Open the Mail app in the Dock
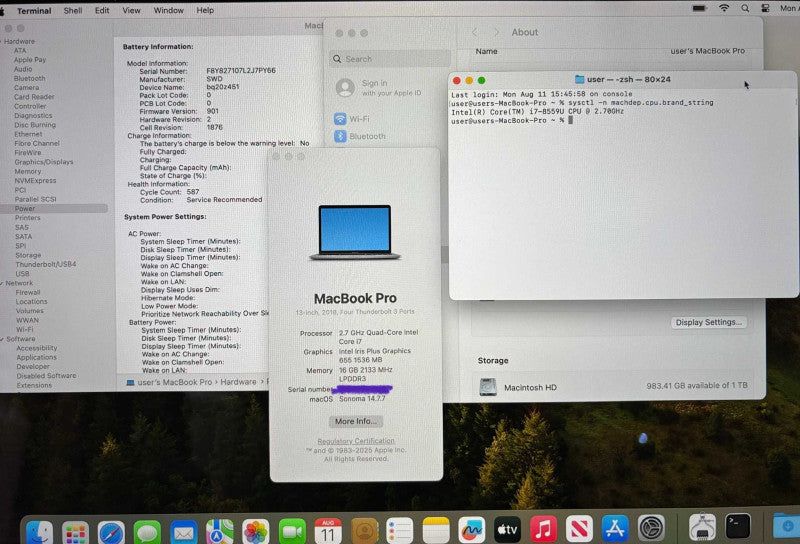 coord(184,532)
